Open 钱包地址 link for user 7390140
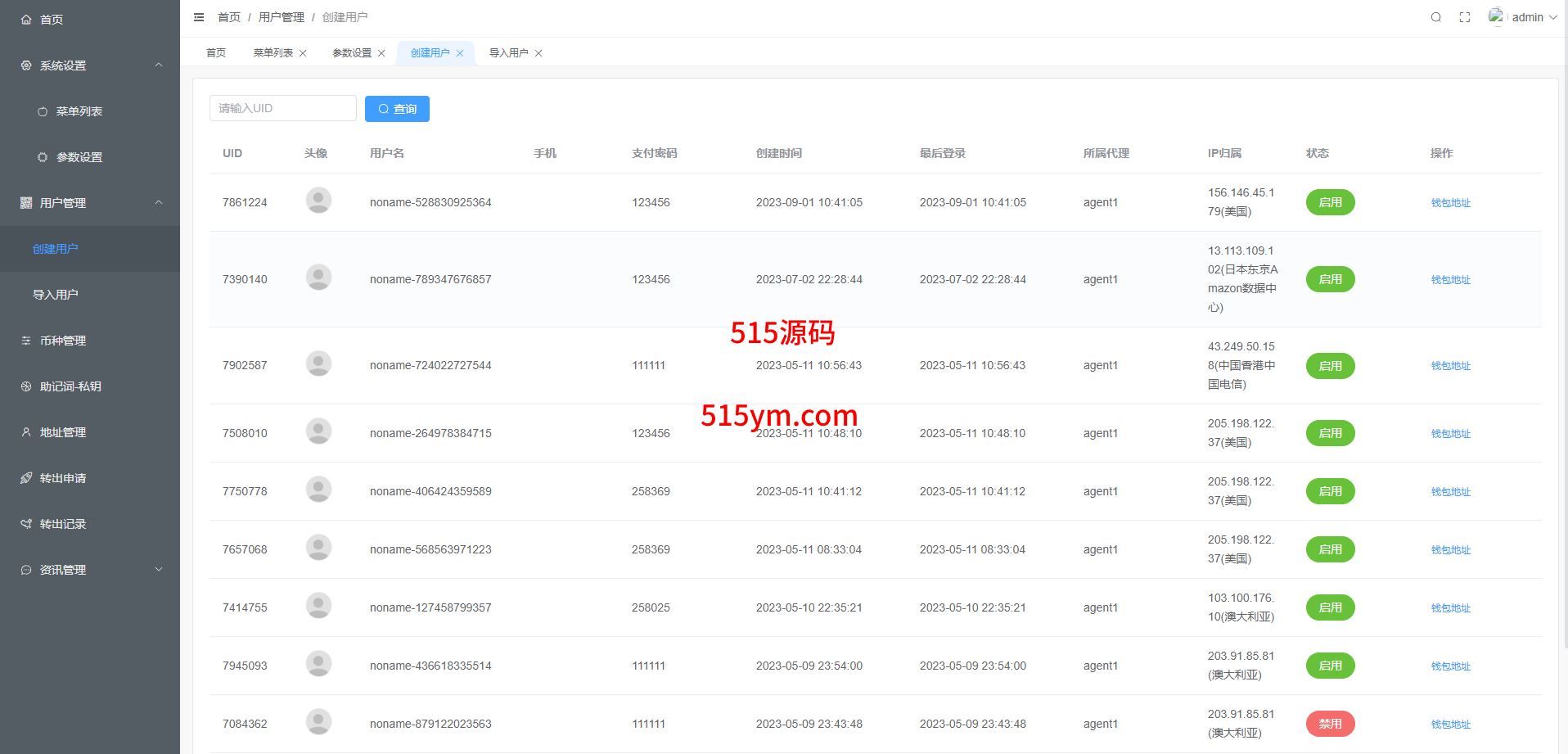 [1450, 280]
